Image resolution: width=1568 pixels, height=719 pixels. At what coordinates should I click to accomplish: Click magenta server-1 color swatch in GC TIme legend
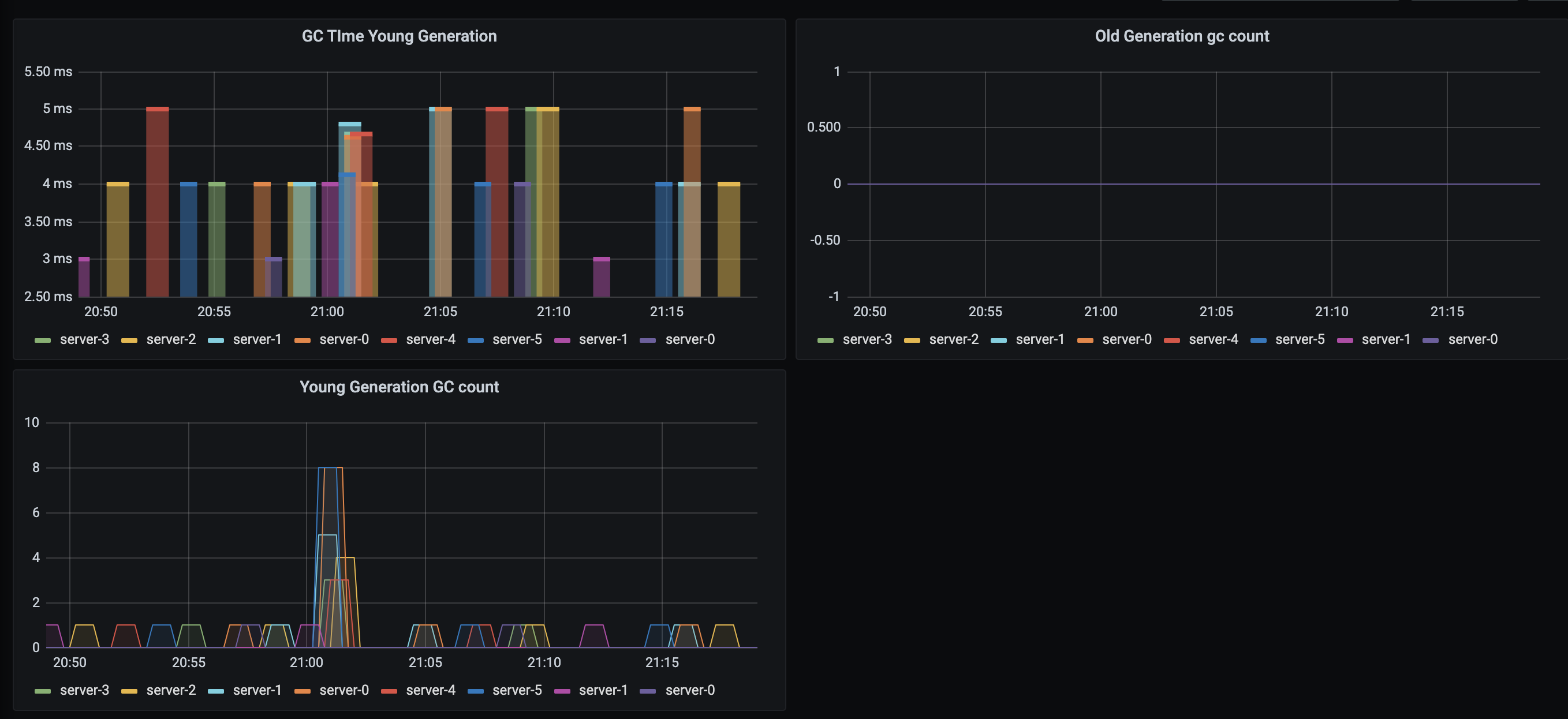(562, 340)
